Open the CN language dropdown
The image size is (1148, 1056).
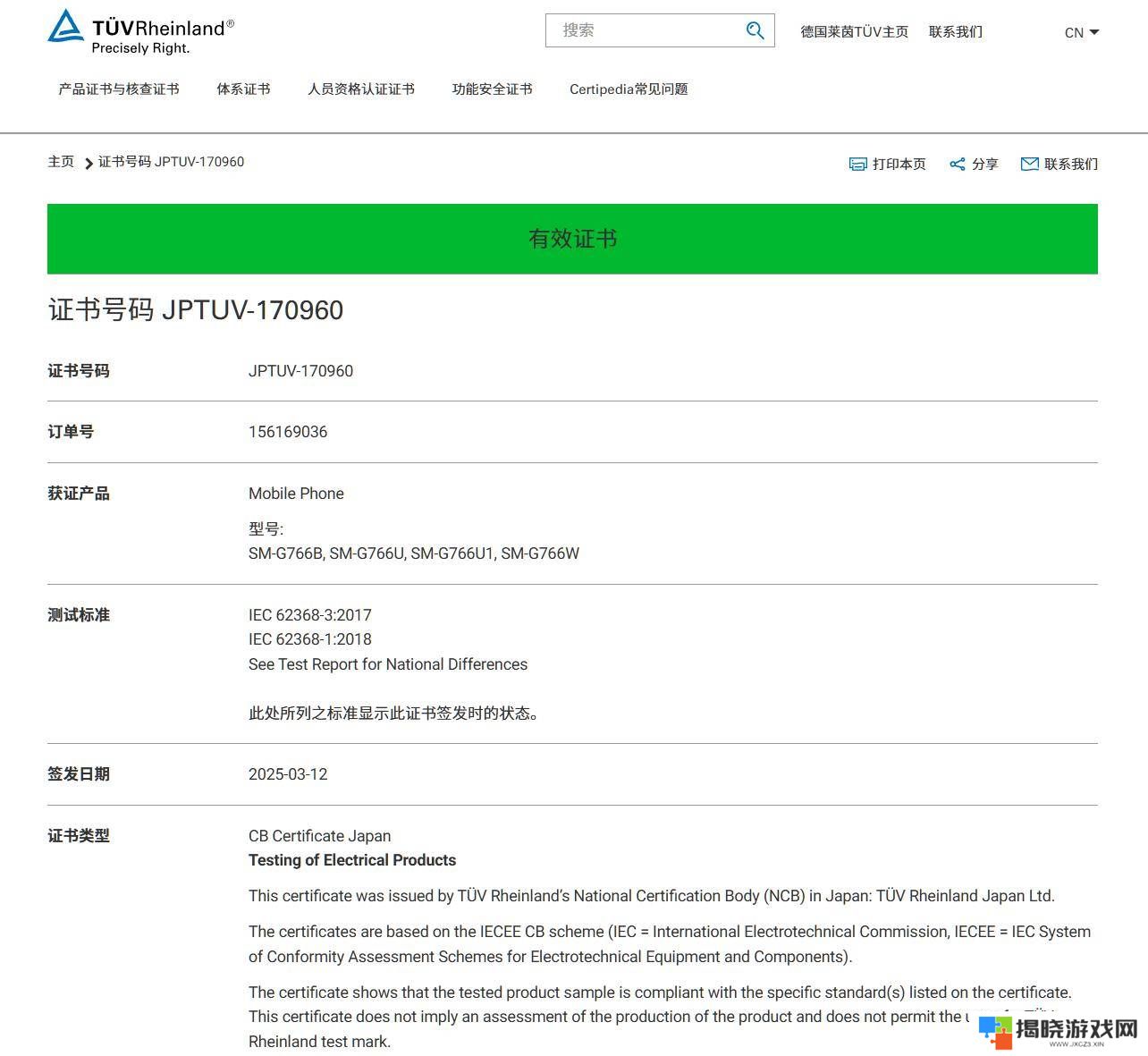(x=1082, y=32)
